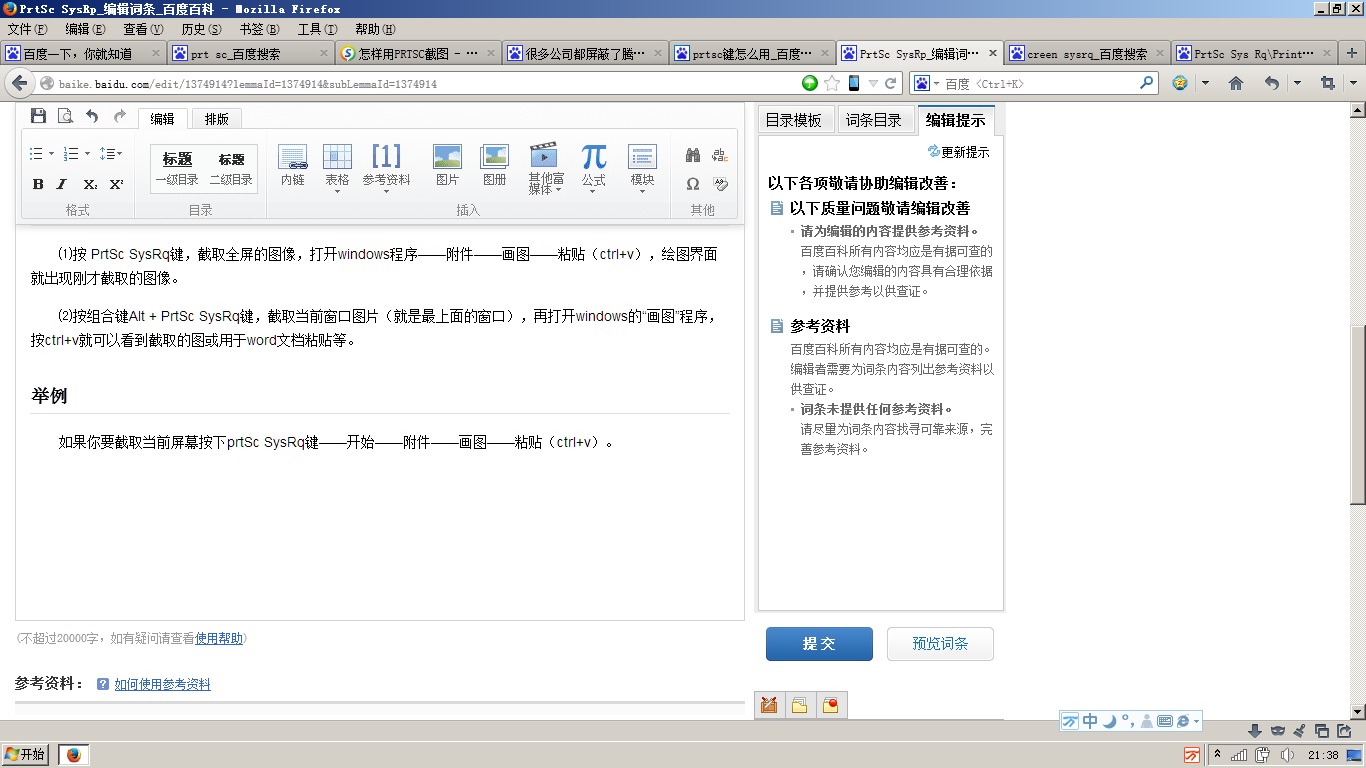The height and width of the screenshot is (768, 1366).
Task: Apply italic formatting with I
Action: tap(62, 184)
